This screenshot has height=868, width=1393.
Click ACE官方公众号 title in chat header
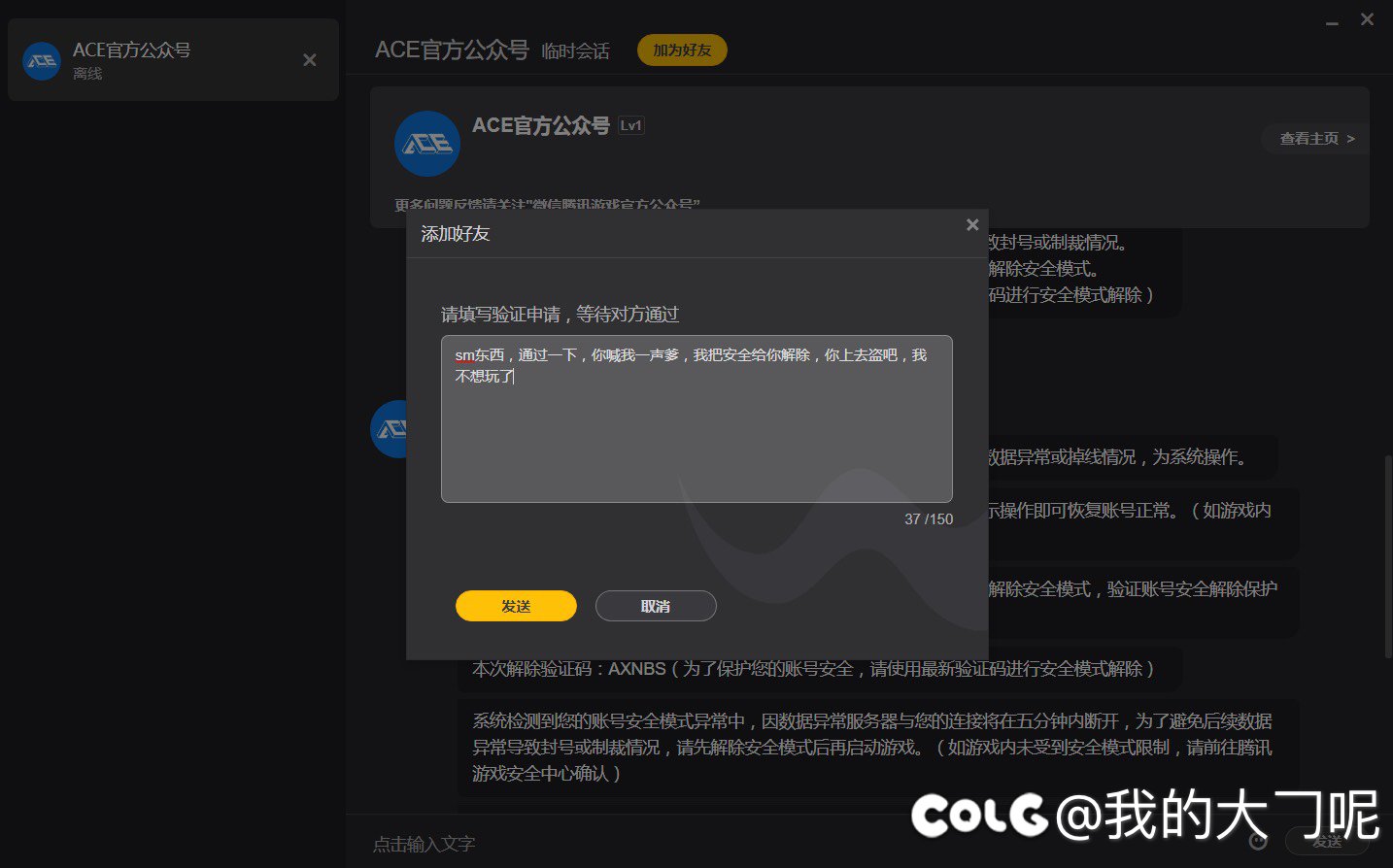click(x=452, y=50)
